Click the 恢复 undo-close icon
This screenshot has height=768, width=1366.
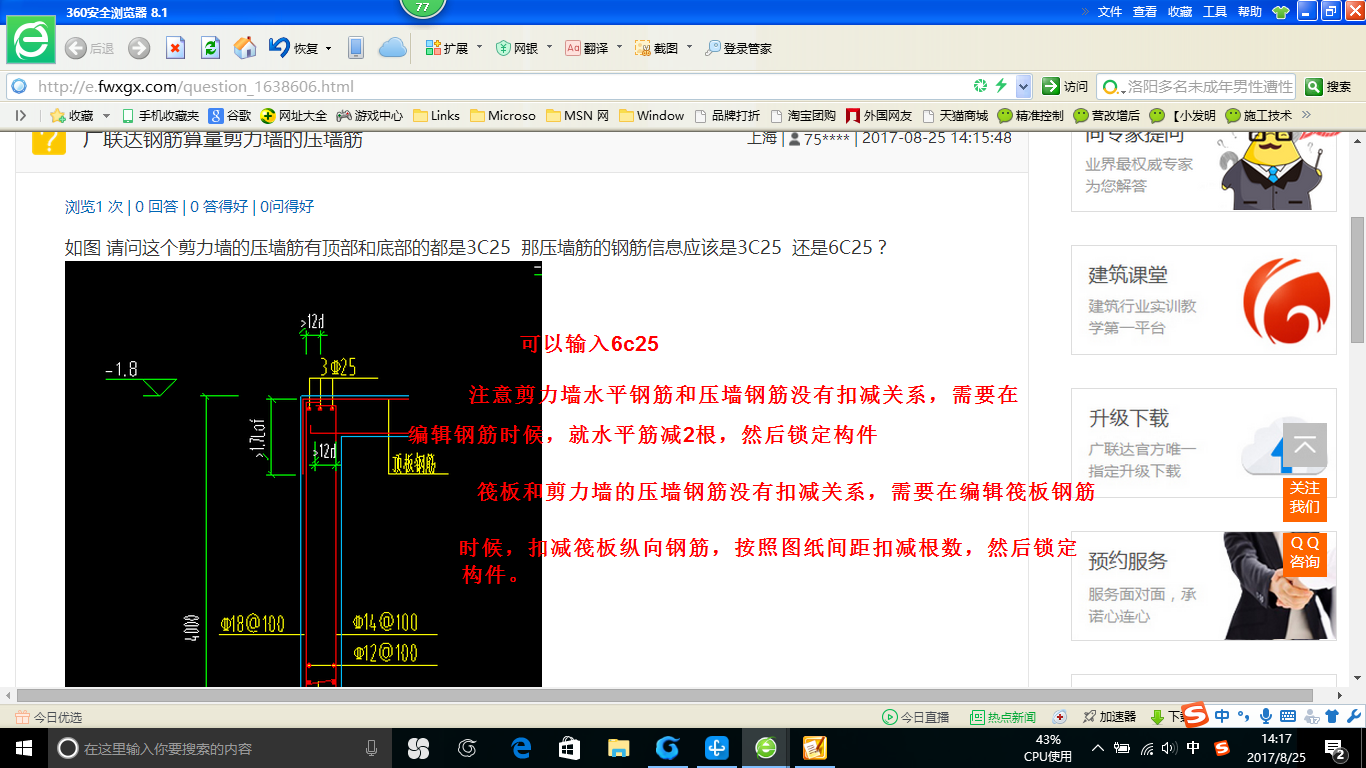[x=280, y=47]
